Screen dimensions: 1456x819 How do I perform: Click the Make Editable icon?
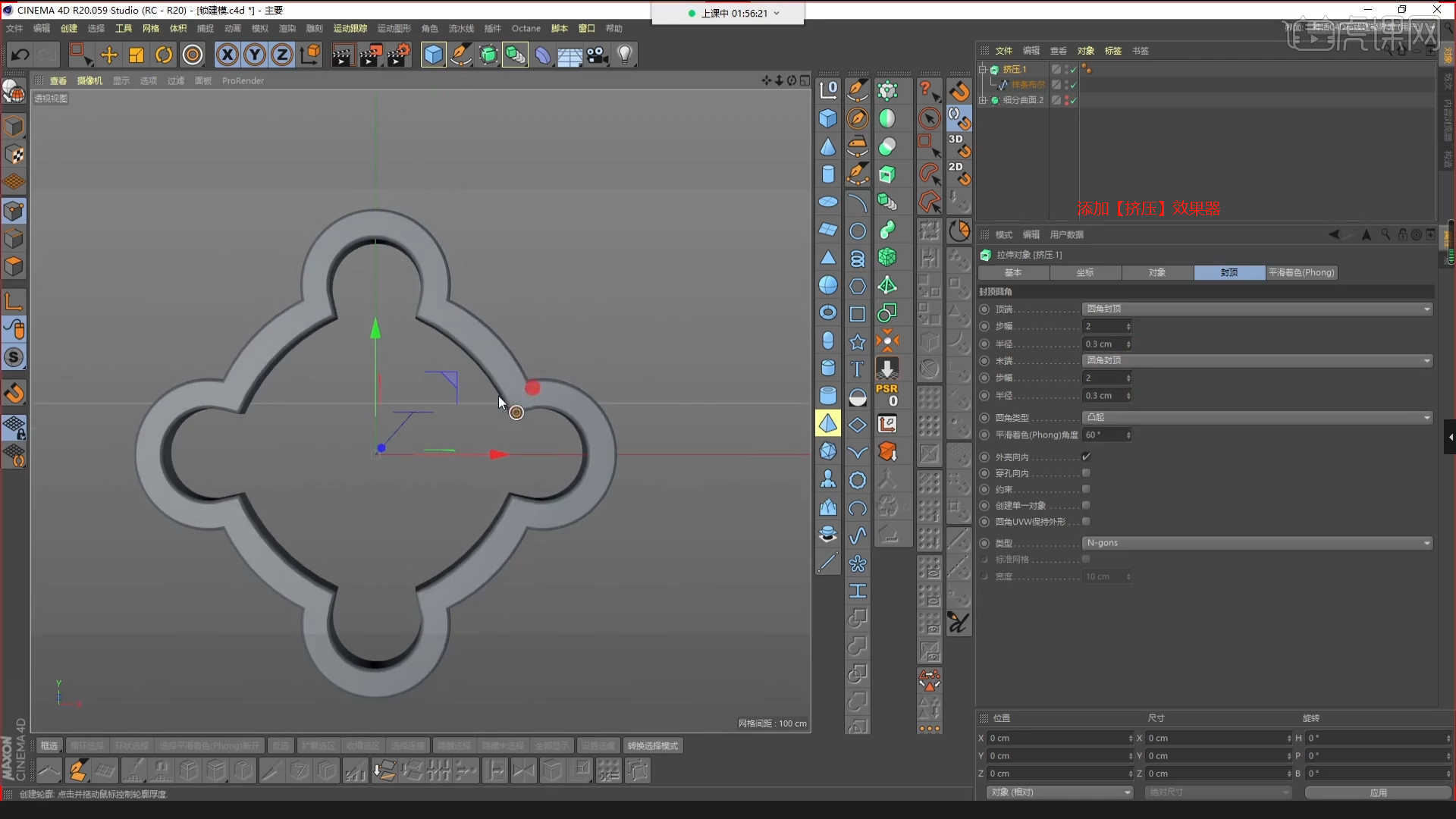14,91
